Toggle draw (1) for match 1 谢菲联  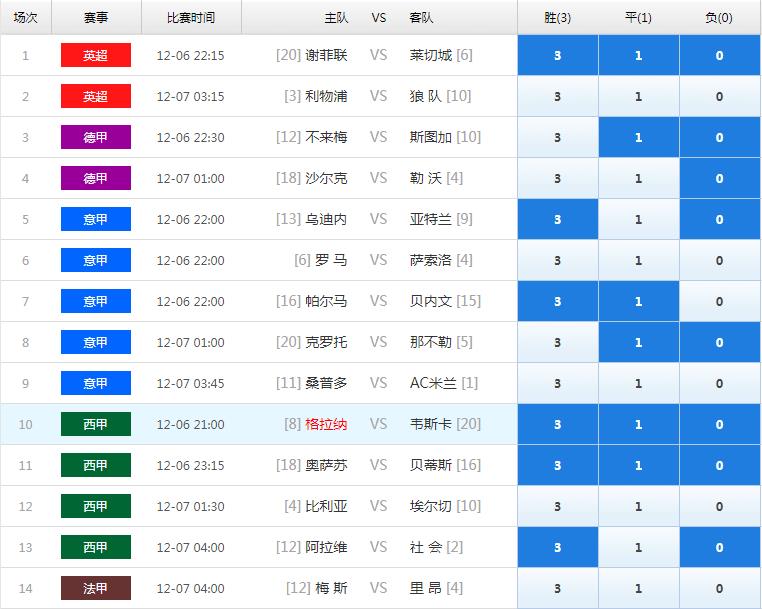tap(639, 55)
